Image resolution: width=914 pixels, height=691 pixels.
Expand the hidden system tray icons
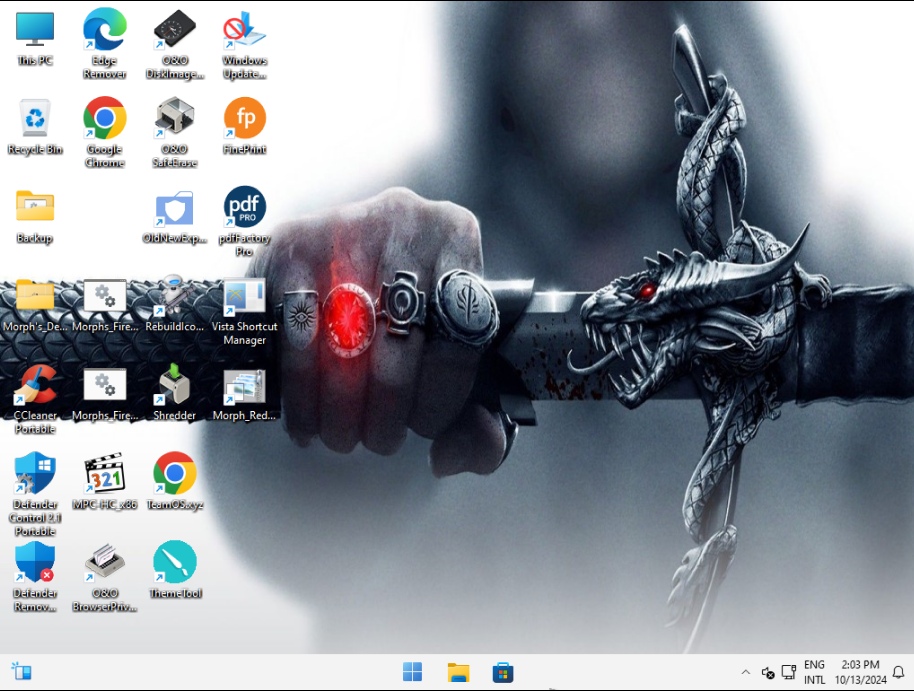[x=746, y=672]
